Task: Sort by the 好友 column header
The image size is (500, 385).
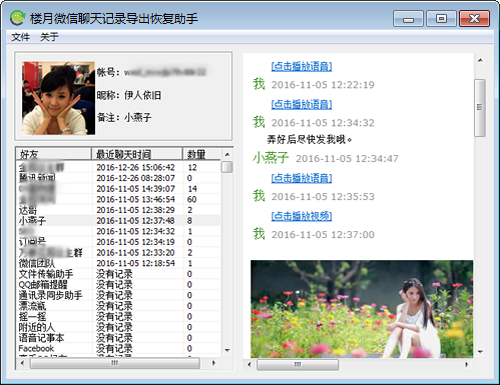Action: [53, 154]
